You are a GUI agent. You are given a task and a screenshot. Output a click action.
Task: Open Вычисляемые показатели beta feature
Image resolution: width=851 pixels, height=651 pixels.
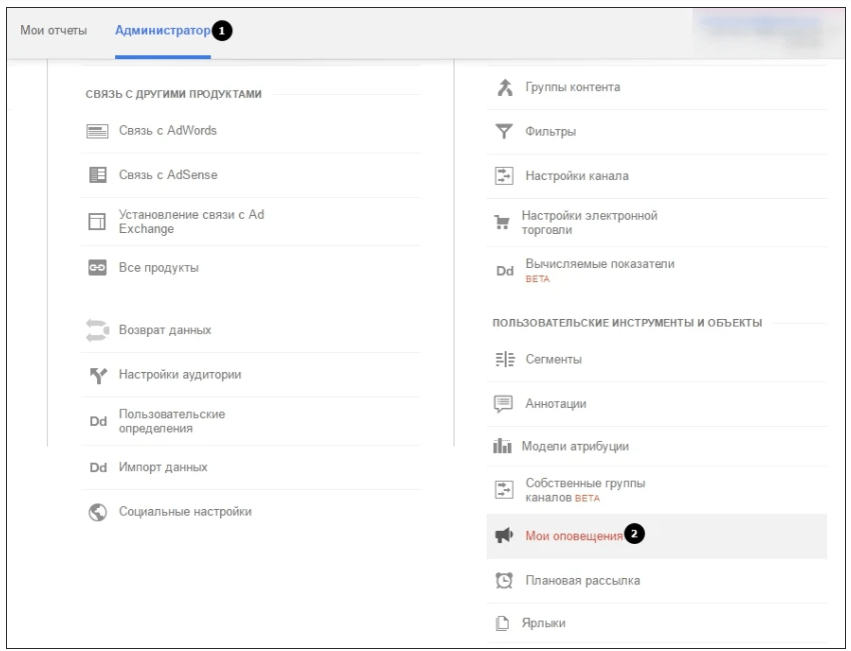tap(599, 265)
